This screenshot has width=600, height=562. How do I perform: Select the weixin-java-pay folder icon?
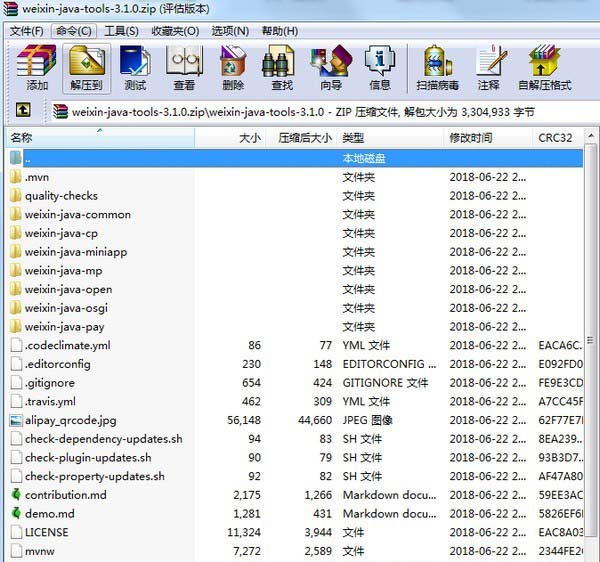click(16, 326)
